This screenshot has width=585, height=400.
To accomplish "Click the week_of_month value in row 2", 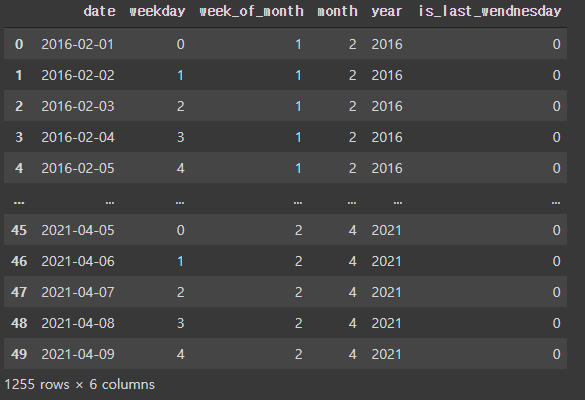I will [298, 106].
